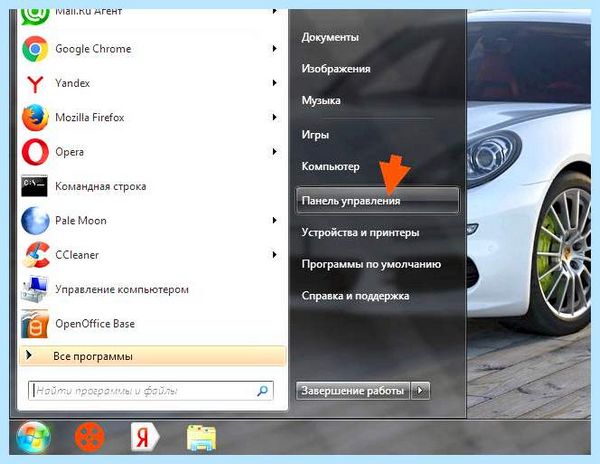Select the Yandex text label
This screenshot has height=464, width=600.
click(x=73, y=83)
